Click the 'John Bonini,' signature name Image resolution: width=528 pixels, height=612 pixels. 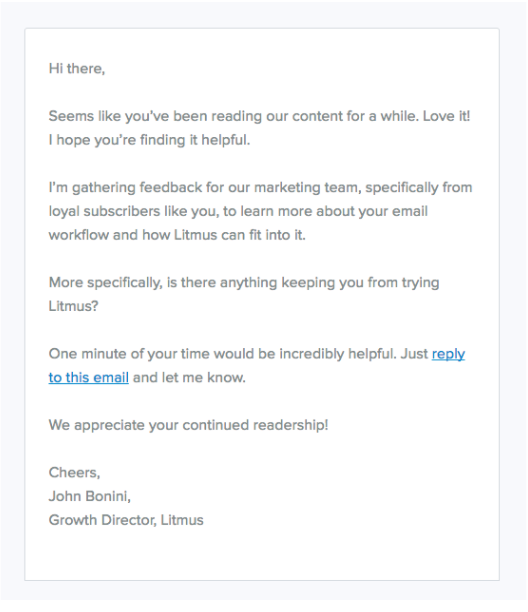click(89, 496)
